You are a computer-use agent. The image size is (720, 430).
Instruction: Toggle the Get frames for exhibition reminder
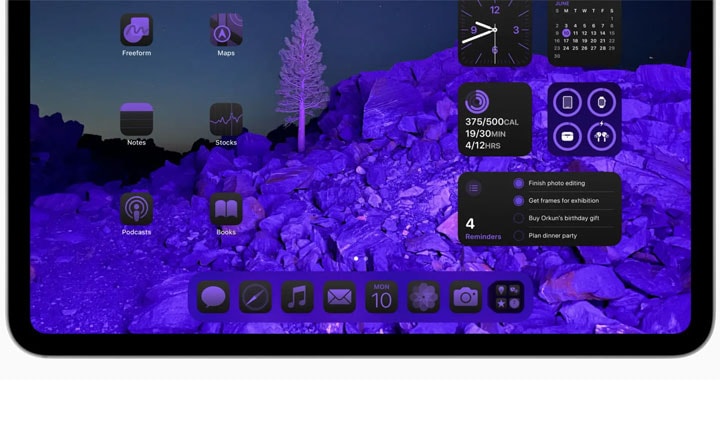(518, 201)
